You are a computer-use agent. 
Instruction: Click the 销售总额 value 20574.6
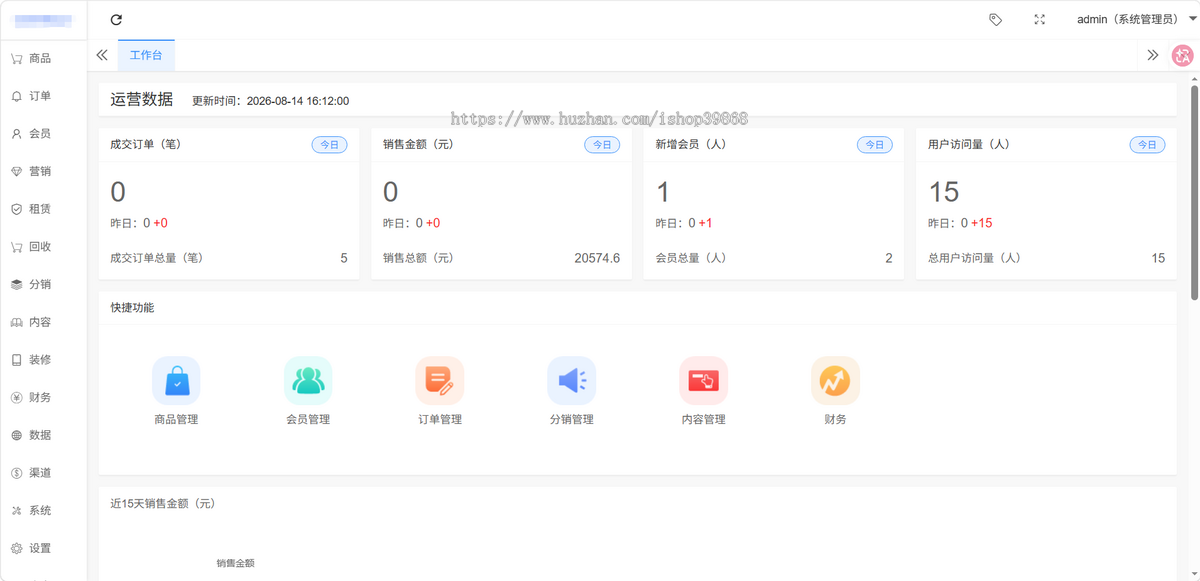point(597,258)
